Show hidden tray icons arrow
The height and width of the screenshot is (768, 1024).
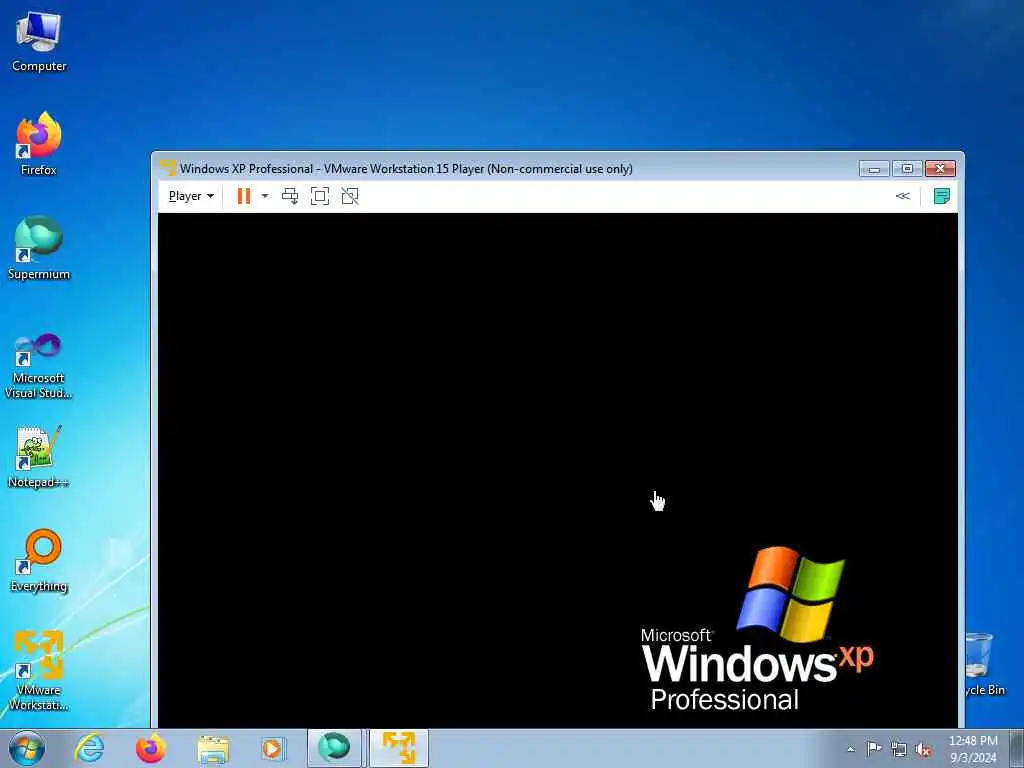(x=851, y=749)
